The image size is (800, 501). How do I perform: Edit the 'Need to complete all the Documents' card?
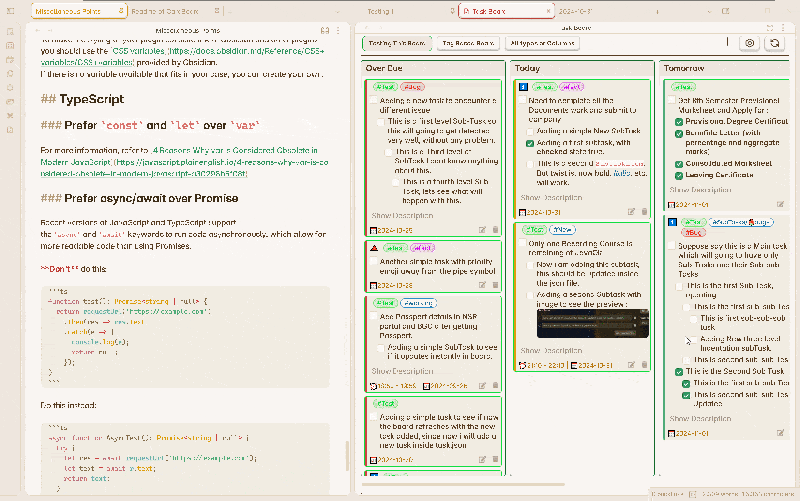(x=631, y=212)
